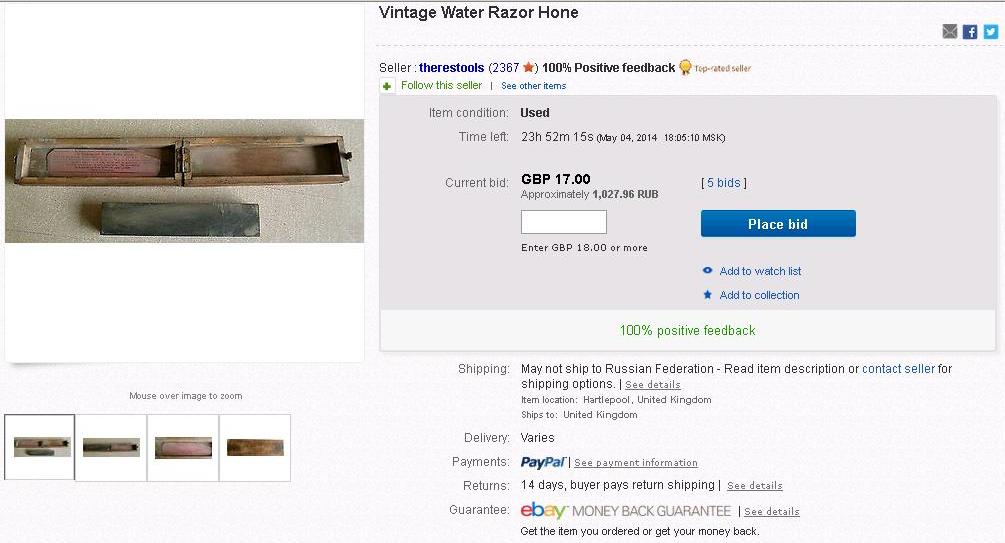The image size is (1005, 543).
Task: Select third thumbnail showing pink label
Action: [183, 447]
